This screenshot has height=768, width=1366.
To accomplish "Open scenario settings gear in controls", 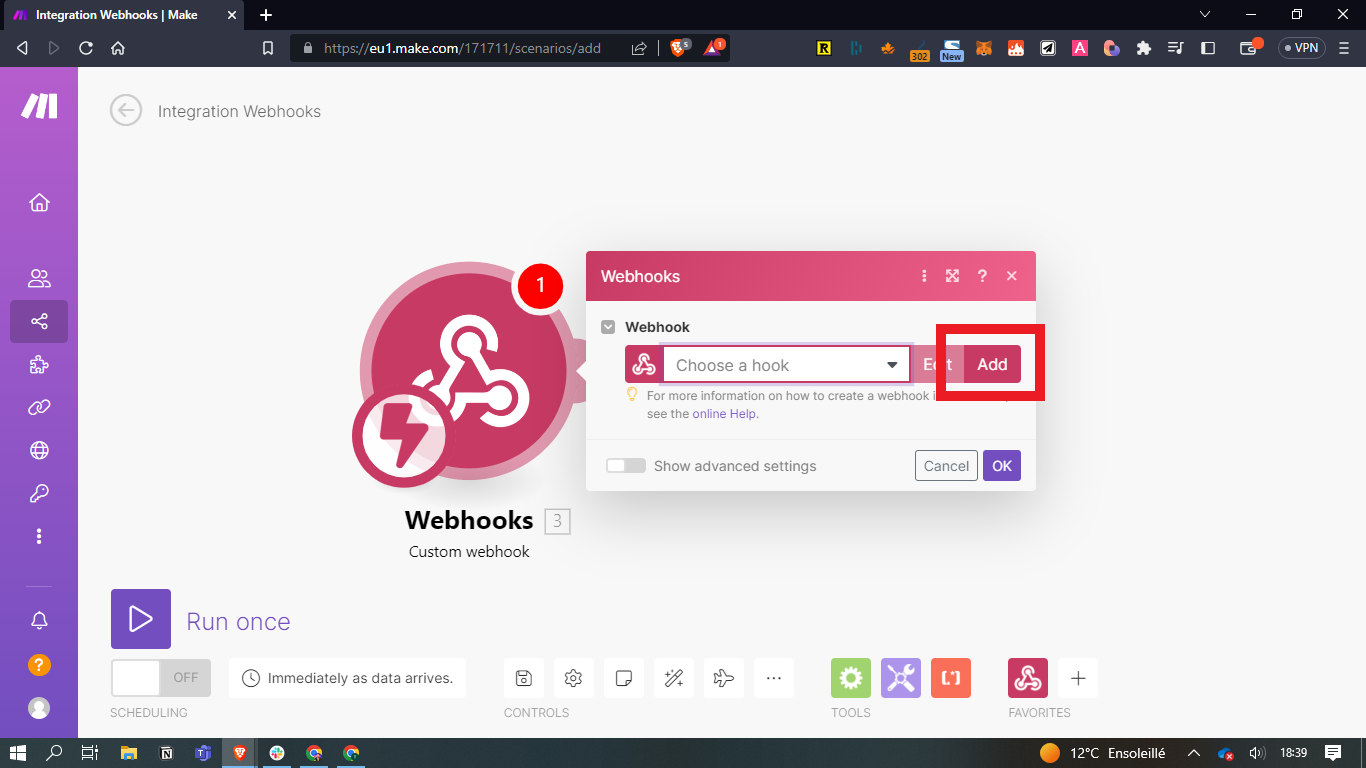I will point(573,678).
